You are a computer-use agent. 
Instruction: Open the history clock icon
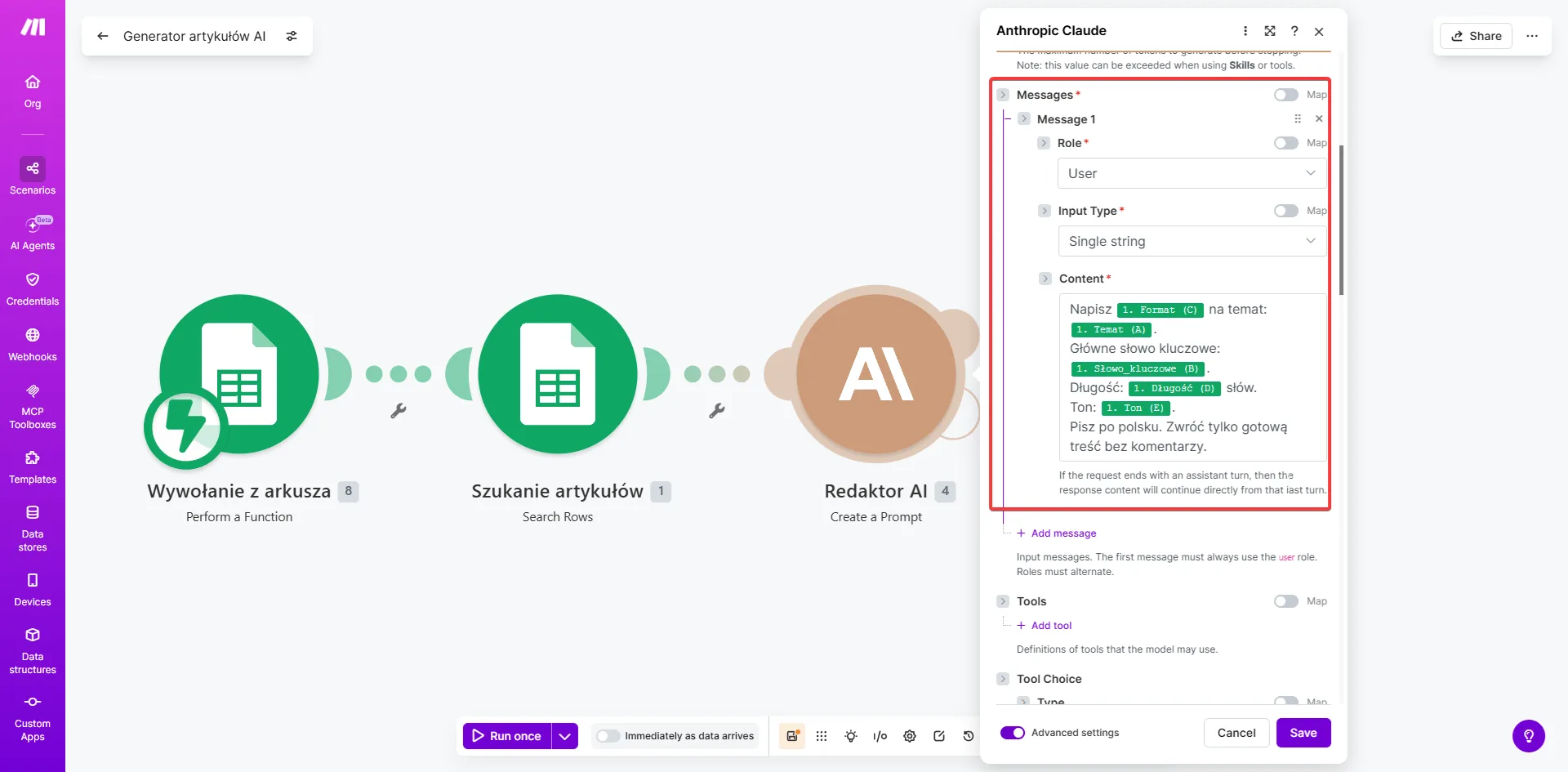969,736
